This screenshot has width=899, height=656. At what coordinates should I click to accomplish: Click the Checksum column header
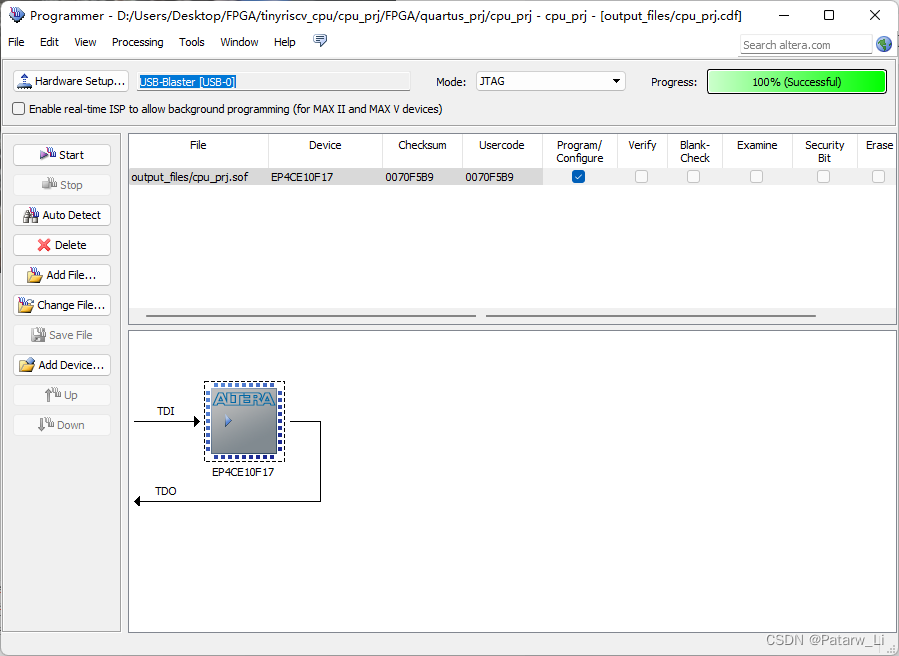point(423,151)
